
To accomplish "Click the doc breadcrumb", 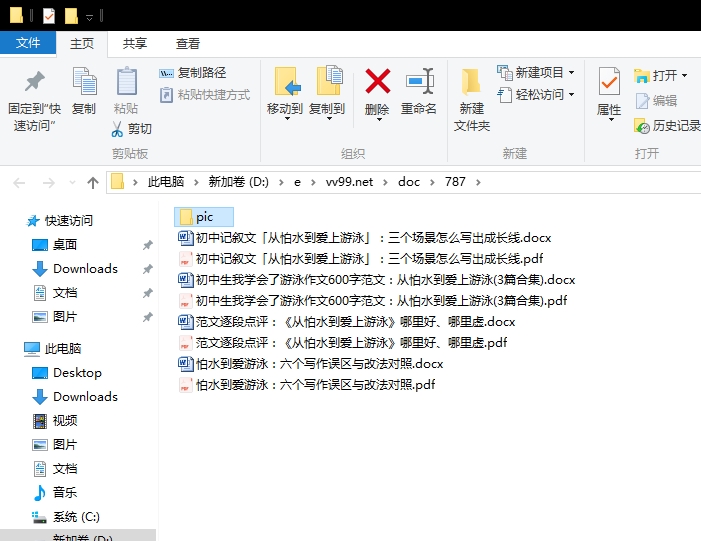I will click(x=409, y=182).
